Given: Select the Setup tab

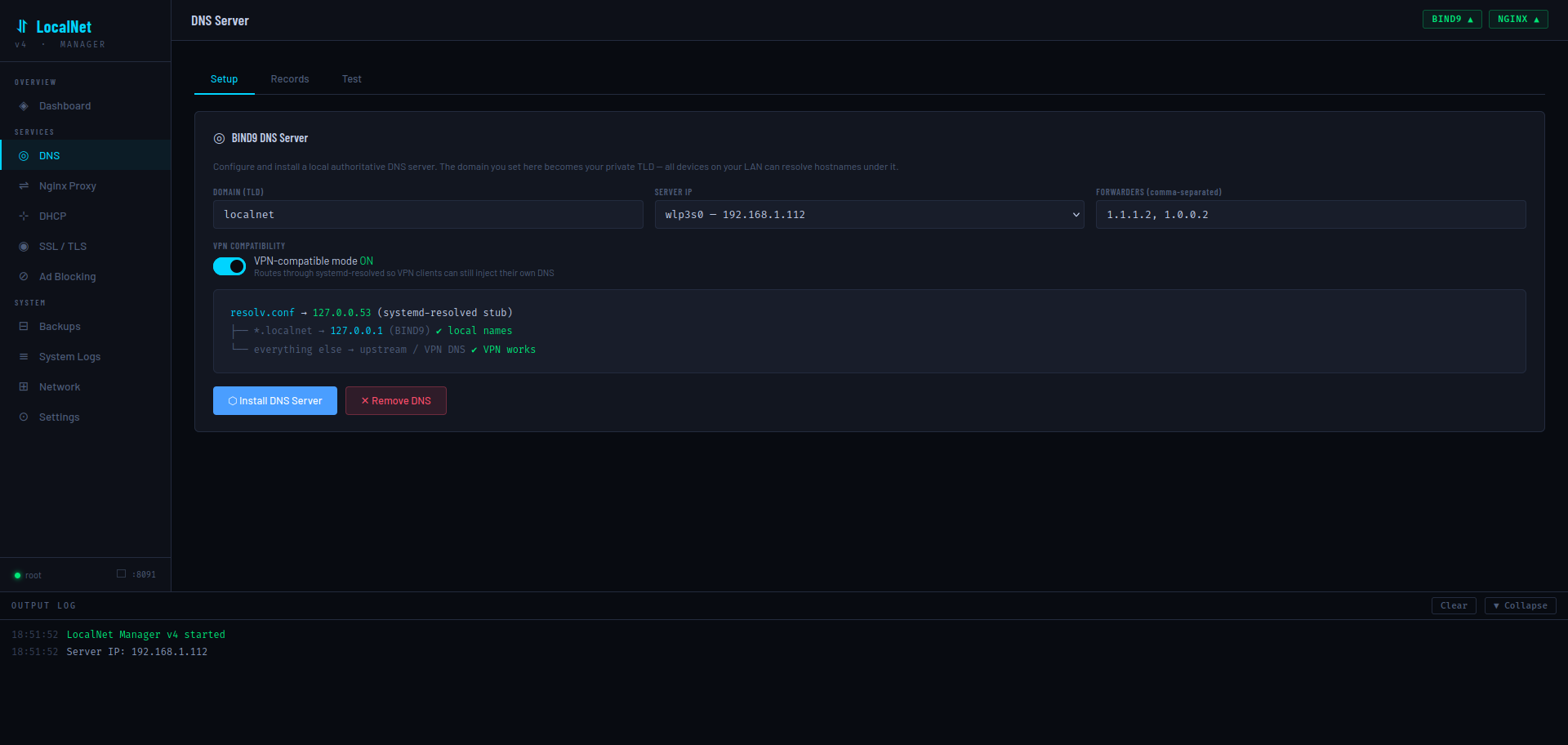Looking at the screenshot, I should (x=225, y=79).
